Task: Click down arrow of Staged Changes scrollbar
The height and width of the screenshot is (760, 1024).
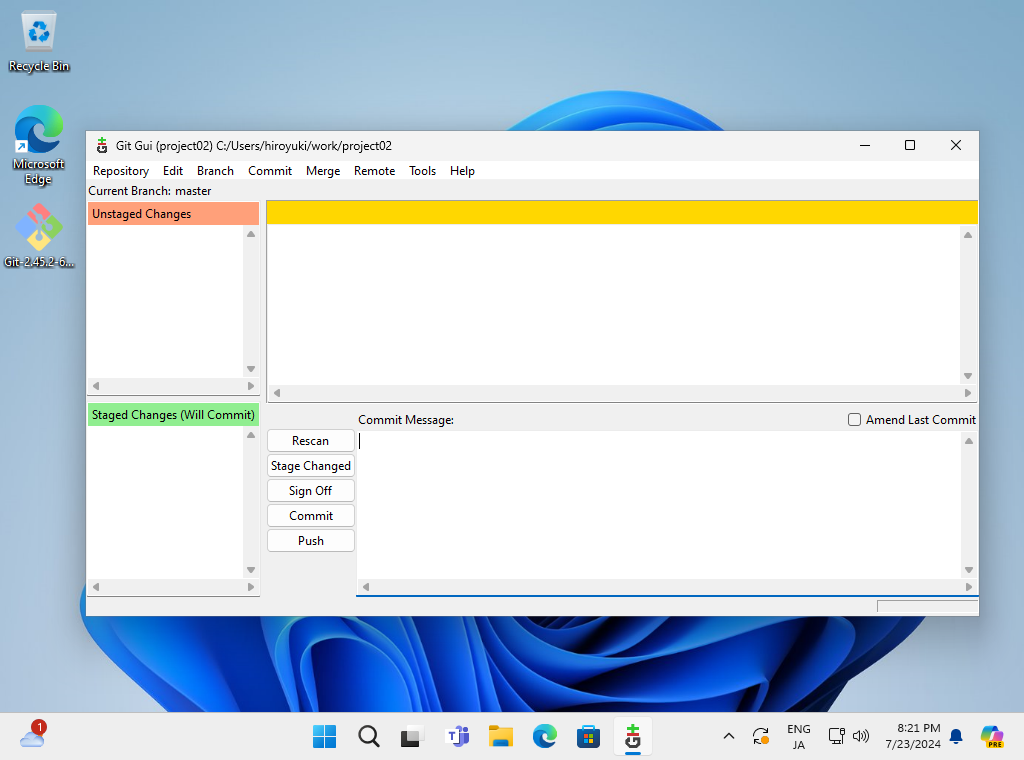Action: coord(251,571)
